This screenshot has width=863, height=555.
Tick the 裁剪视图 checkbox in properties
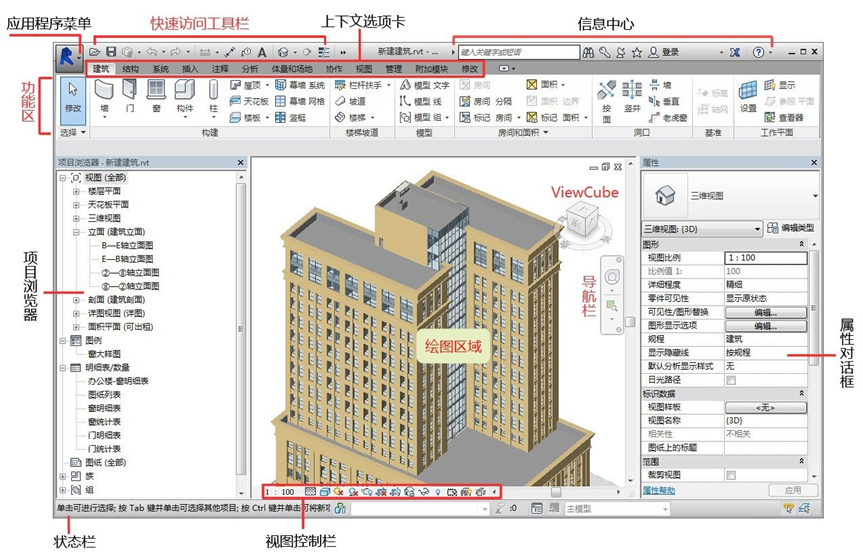pyautogui.click(x=731, y=475)
